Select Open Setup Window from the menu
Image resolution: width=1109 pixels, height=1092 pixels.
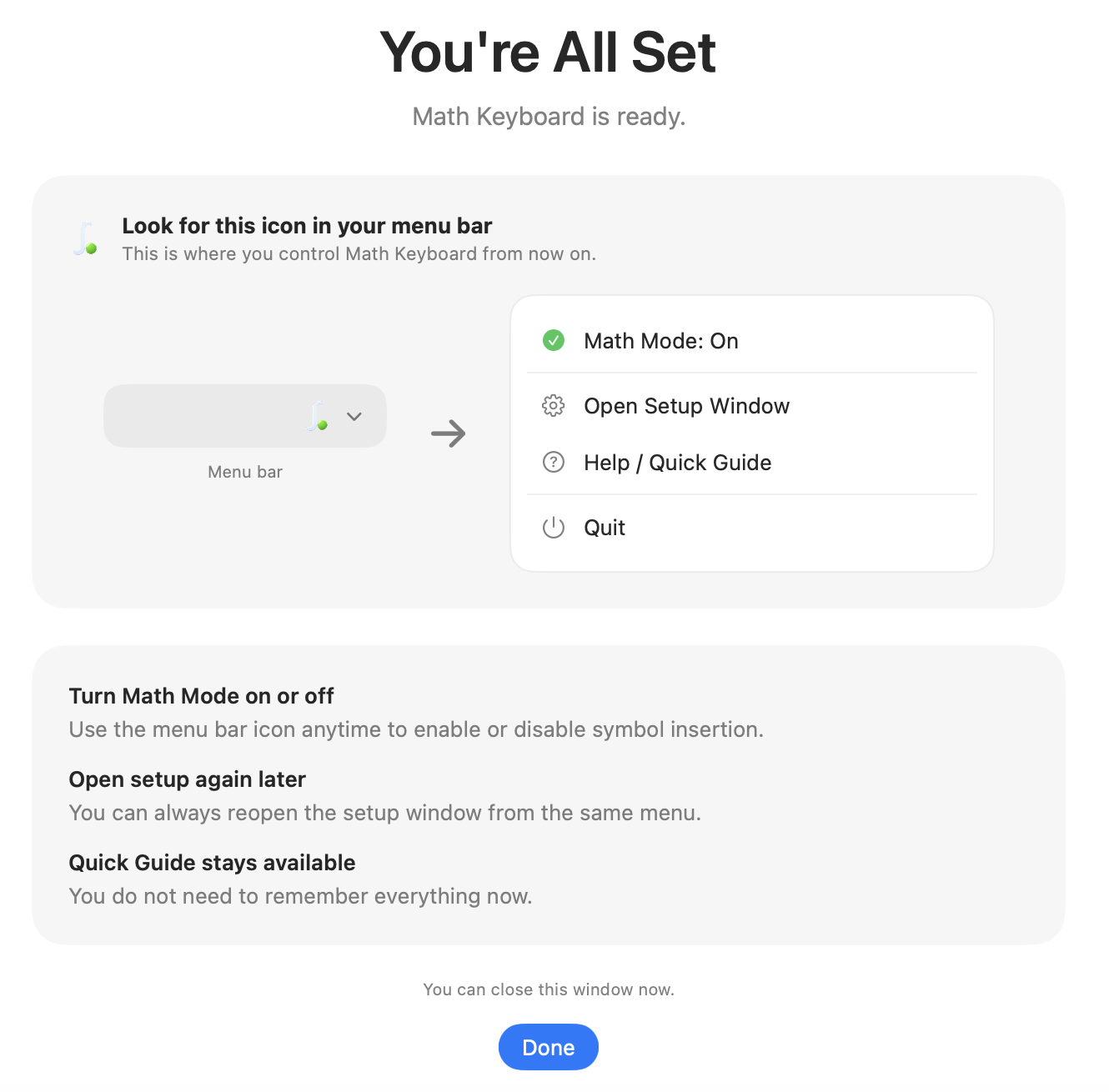point(686,406)
